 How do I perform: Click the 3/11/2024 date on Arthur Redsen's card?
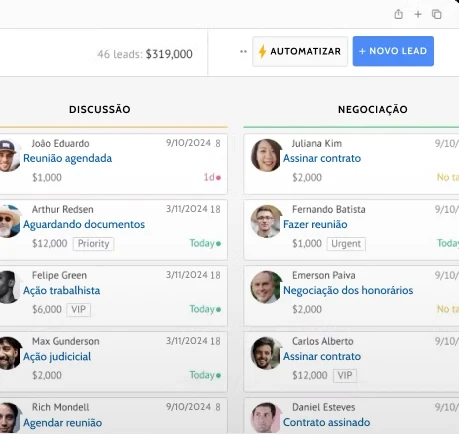(x=187, y=209)
